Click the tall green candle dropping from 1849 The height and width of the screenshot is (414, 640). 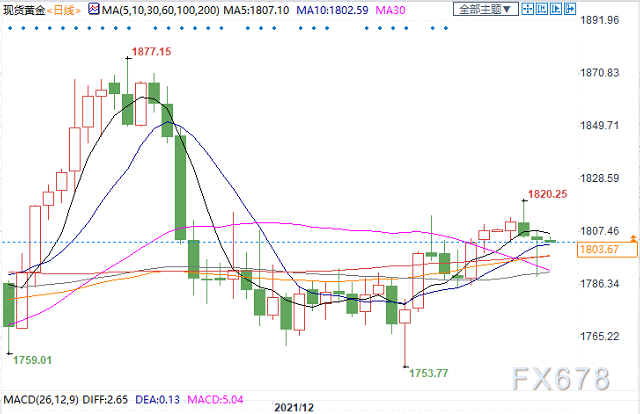pyautogui.click(x=180, y=187)
